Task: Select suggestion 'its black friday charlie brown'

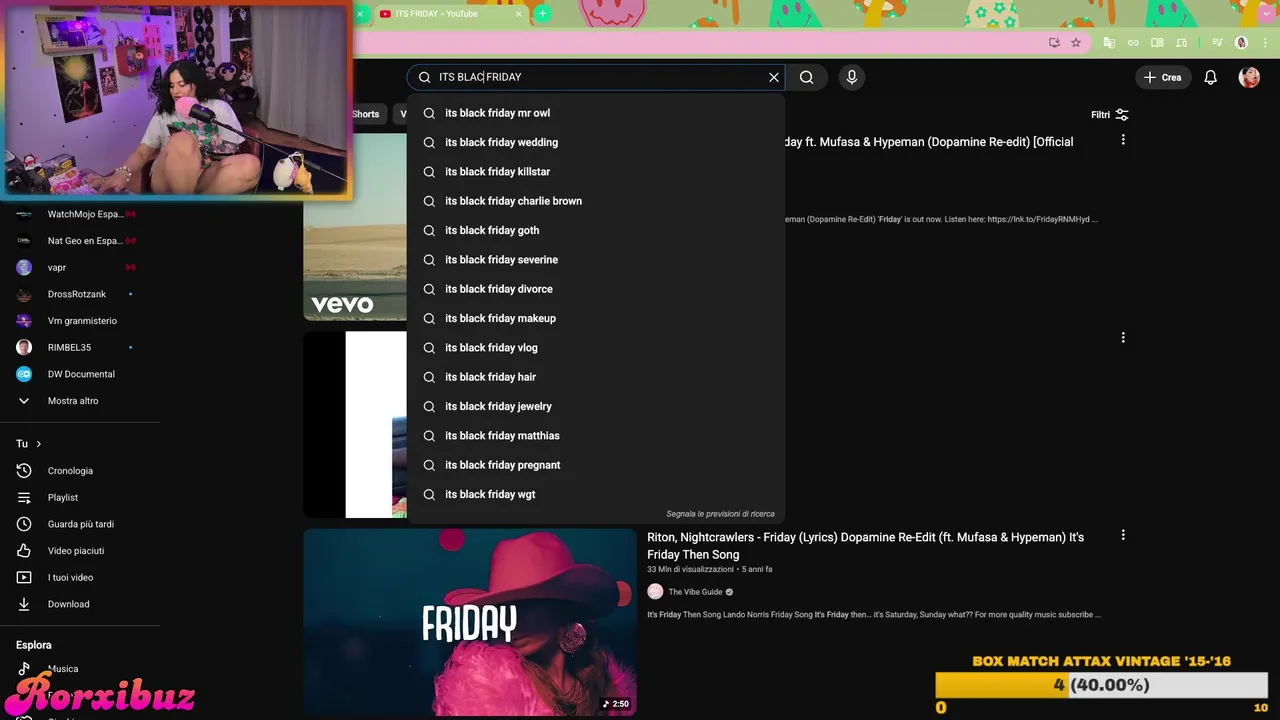Action: (596, 201)
